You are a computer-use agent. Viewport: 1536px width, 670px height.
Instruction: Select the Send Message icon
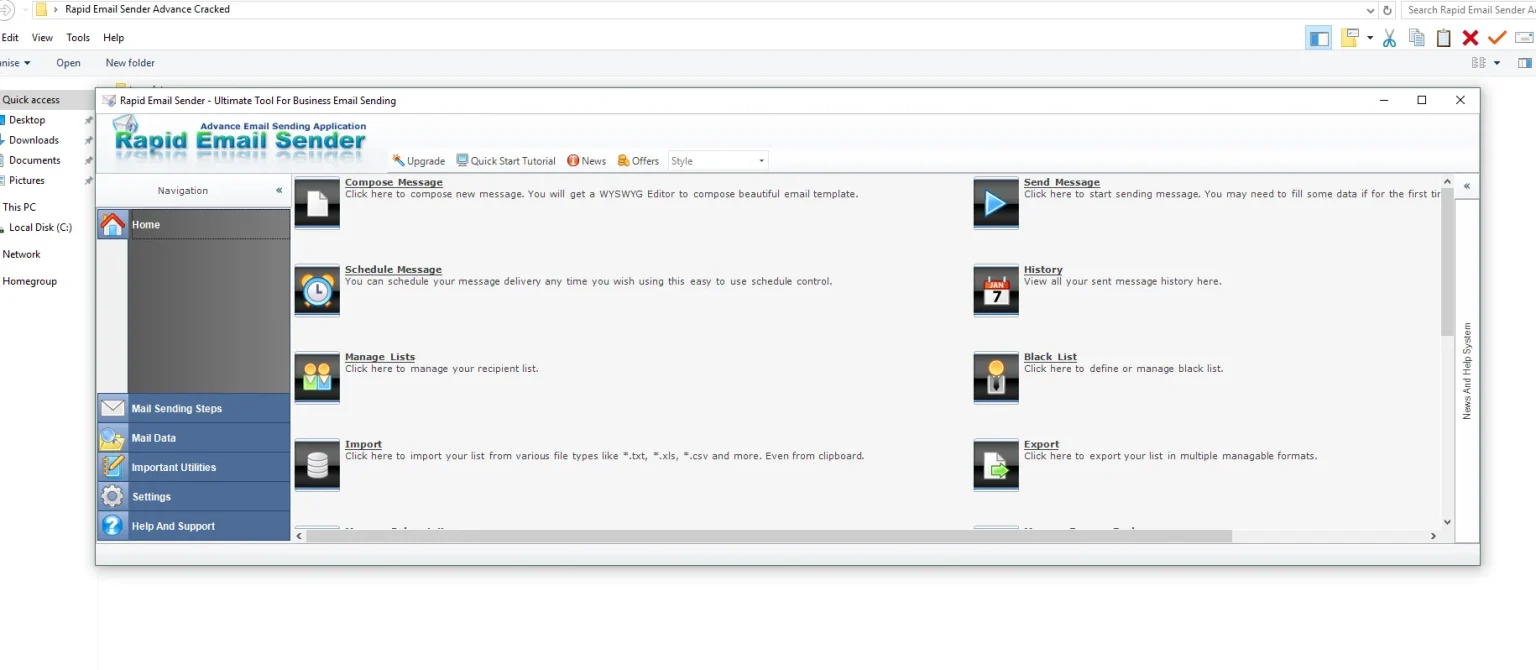pyautogui.click(x=995, y=203)
